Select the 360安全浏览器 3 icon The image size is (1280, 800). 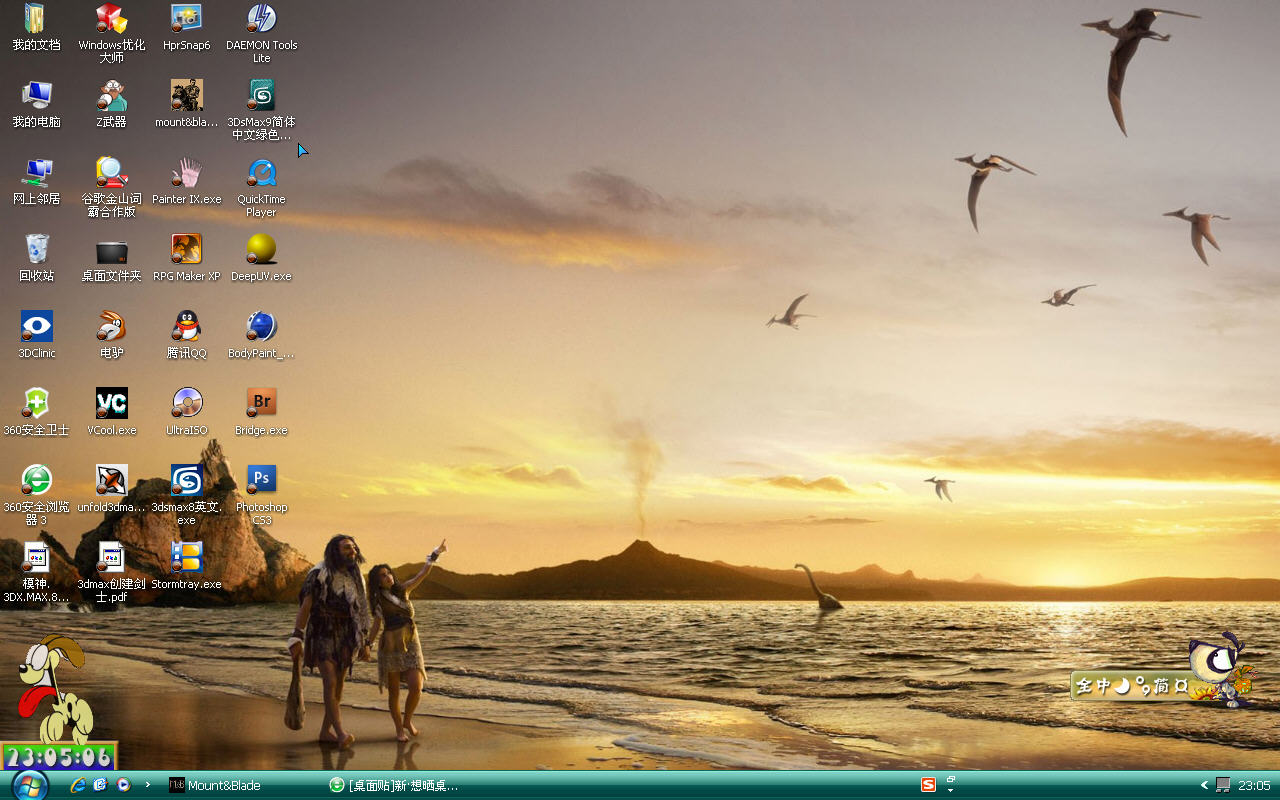36,495
